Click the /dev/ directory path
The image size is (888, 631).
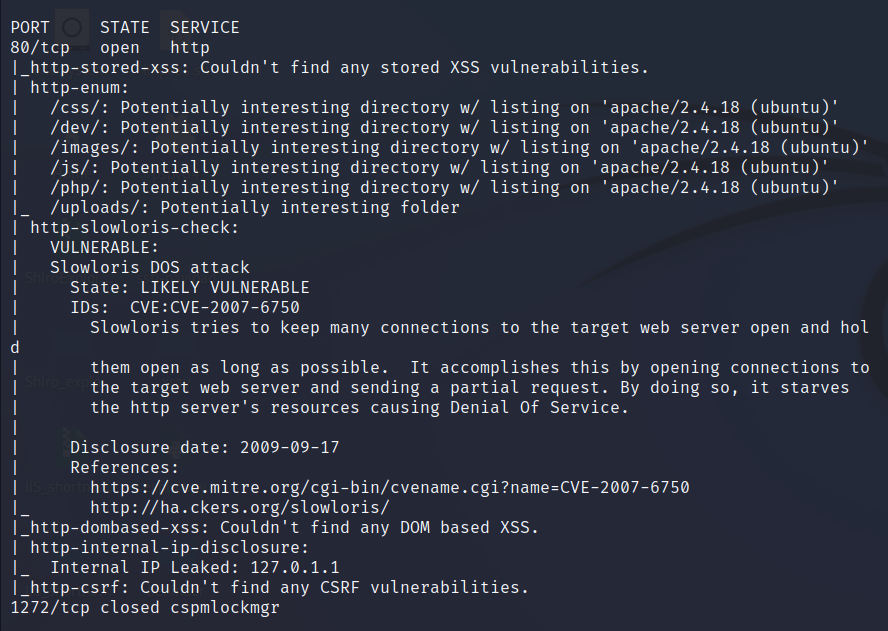pos(75,127)
